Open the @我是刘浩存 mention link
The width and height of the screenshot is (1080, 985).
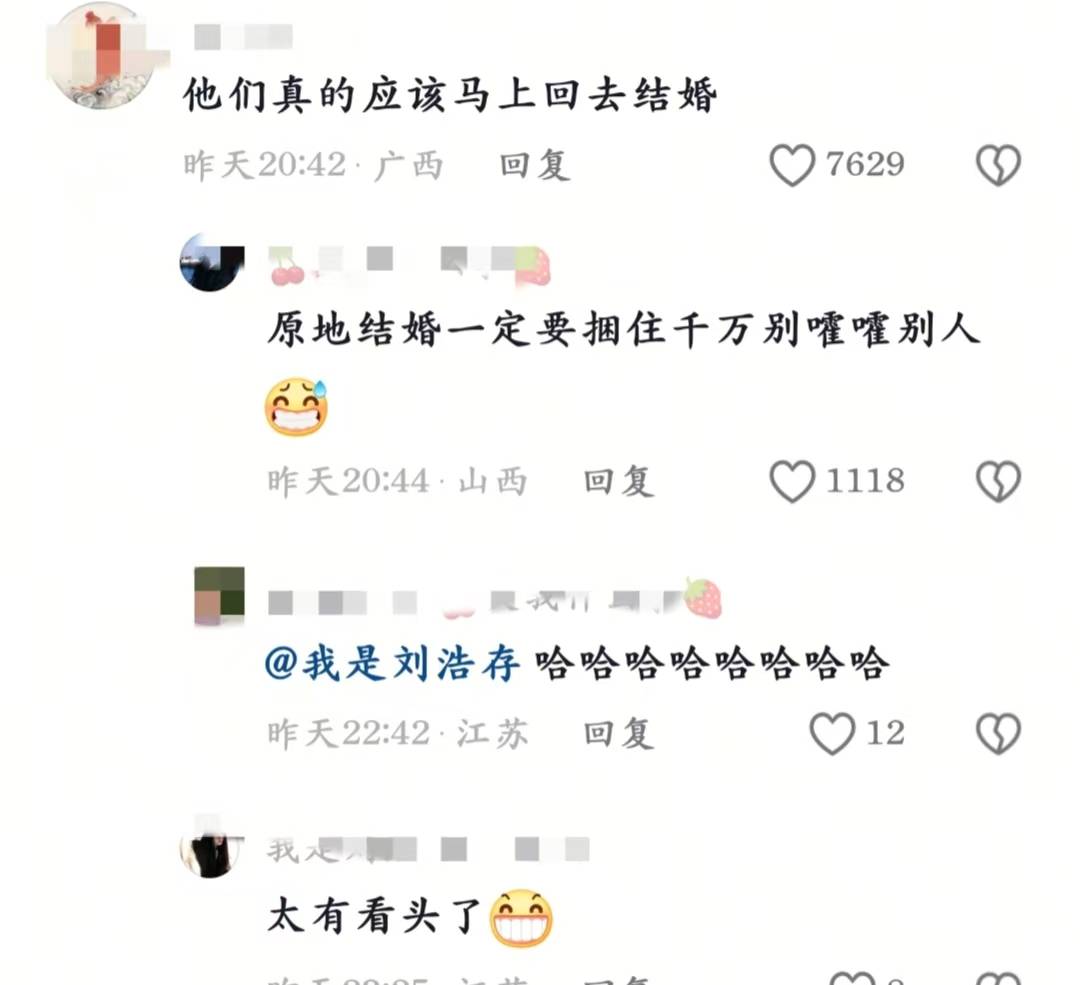click(x=392, y=664)
